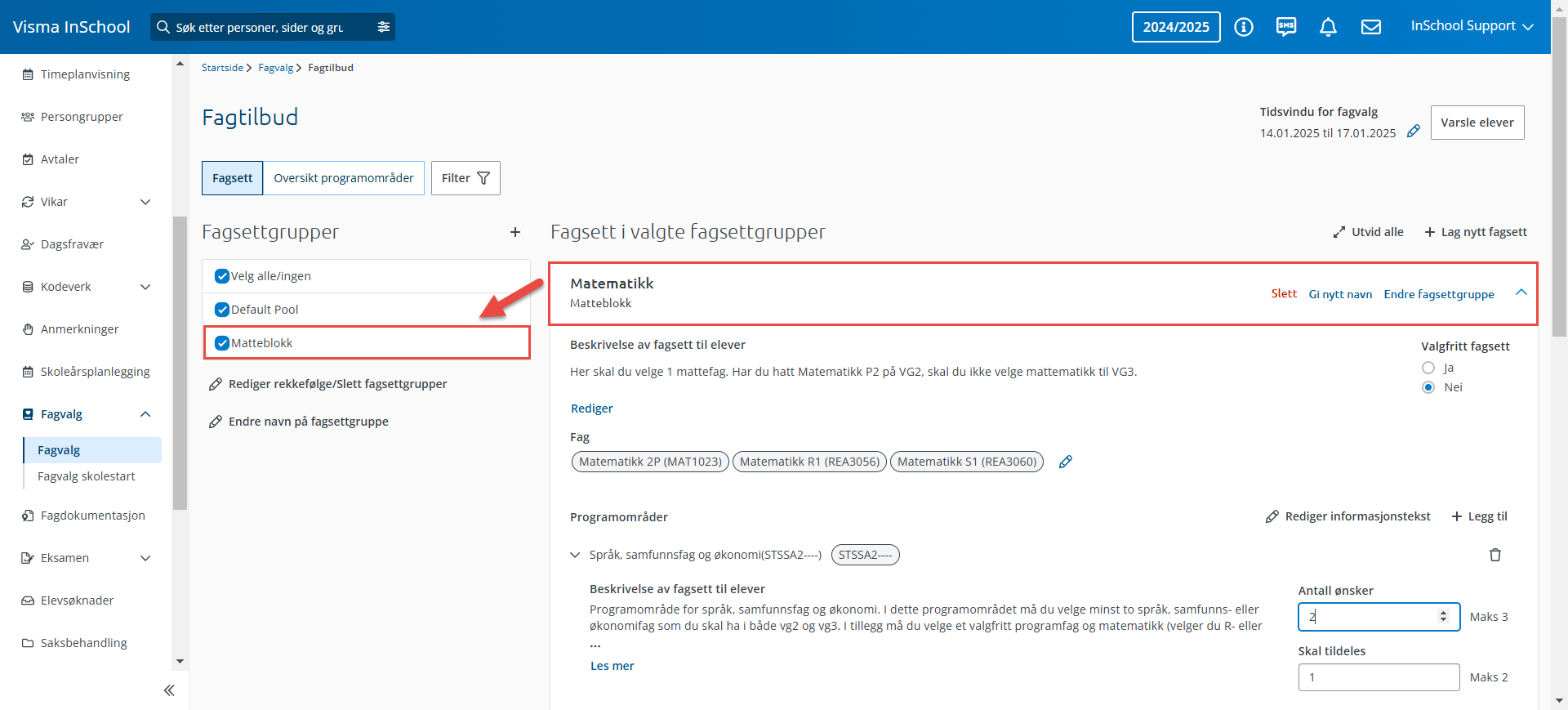Image resolution: width=1568 pixels, height=710 pixels.
Task: Open Dagsfravær sidebar entry
Action: [x=72, y=244]
